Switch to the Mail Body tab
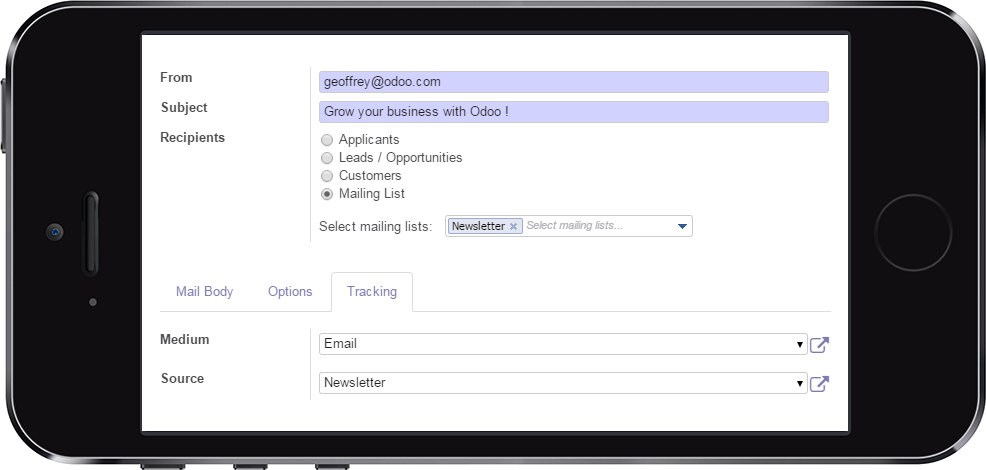This screenshot has width=986, height=470. tap(204, 291)
